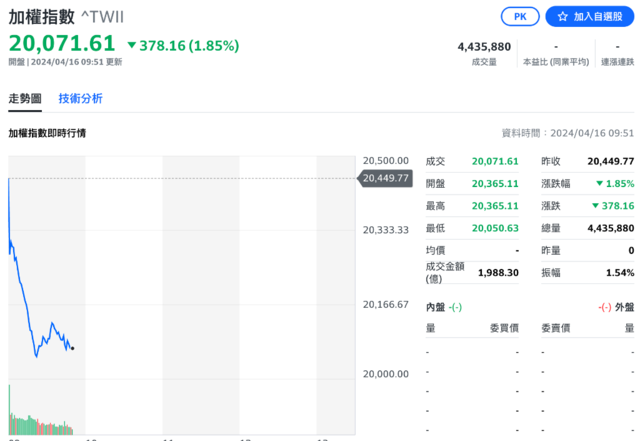Click the 成交量 value 4,435,880
Screen dimensions: 640x441
(484, 47)
